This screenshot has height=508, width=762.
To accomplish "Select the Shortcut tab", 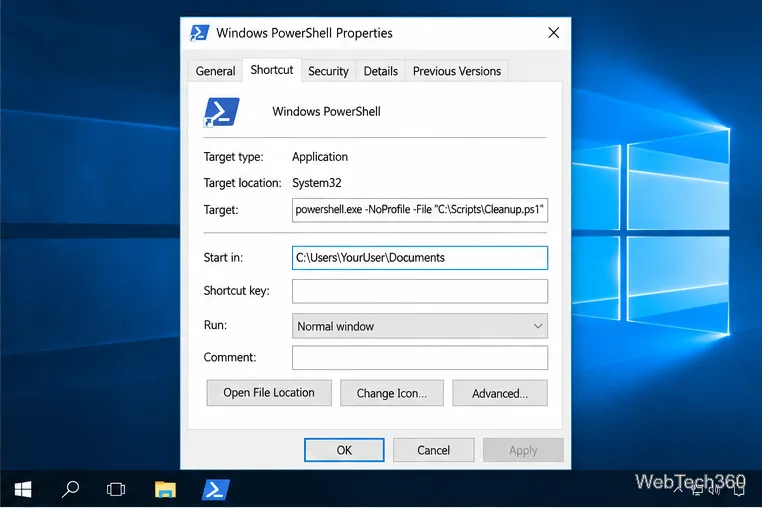I will [272, 70].
